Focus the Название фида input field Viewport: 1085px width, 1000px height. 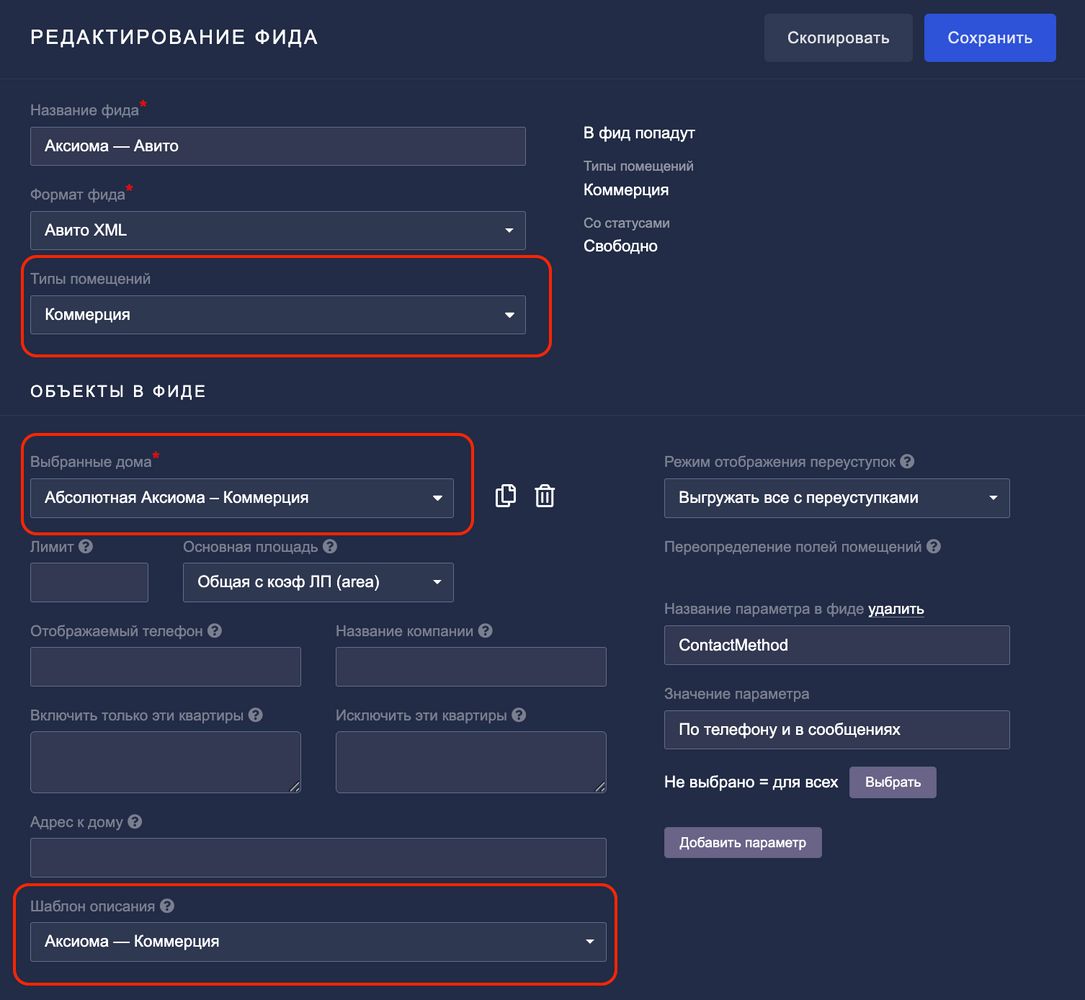pyautogui.click(x=277, y=146)
